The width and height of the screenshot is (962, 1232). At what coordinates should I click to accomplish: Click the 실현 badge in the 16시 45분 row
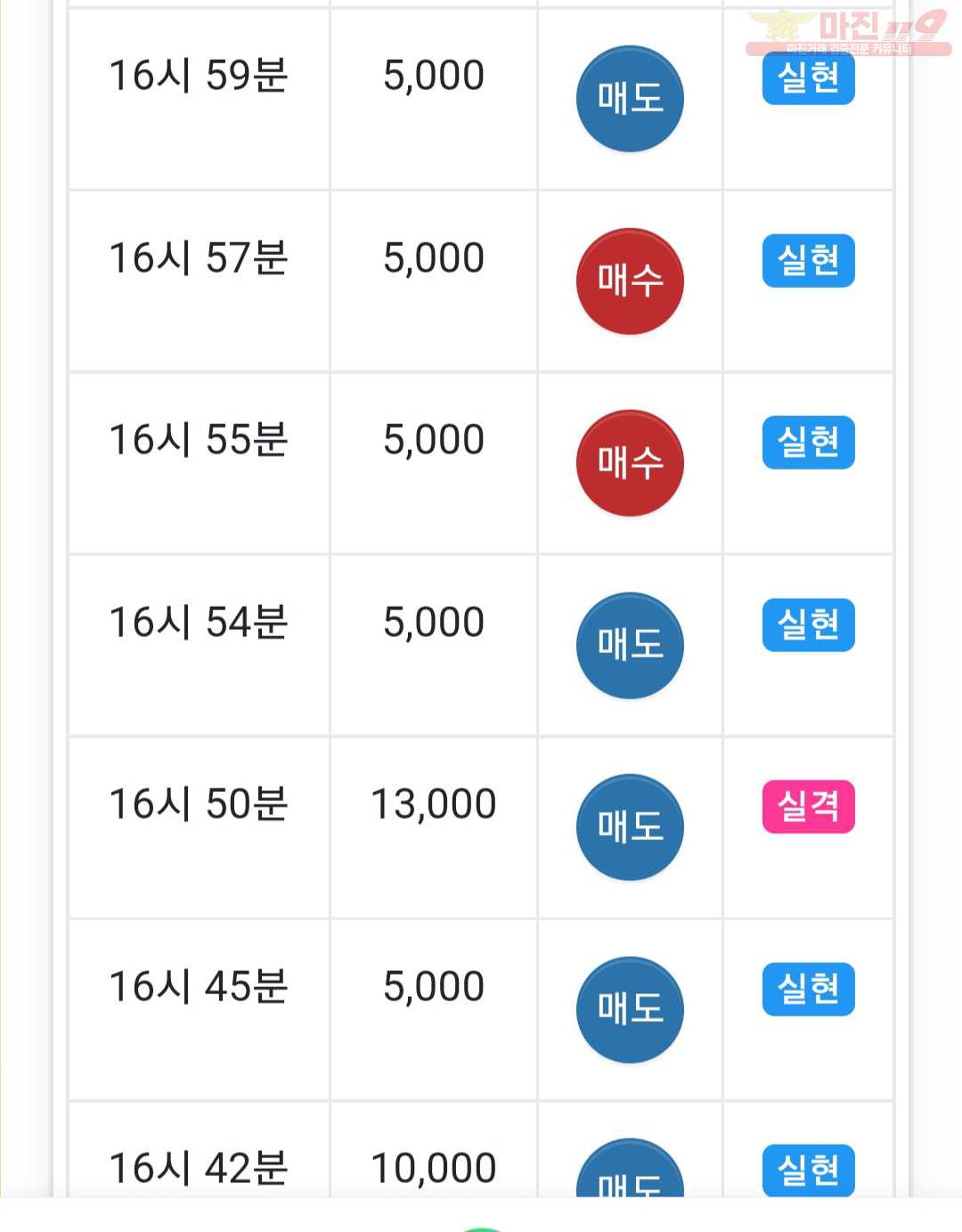coord(808,990)
